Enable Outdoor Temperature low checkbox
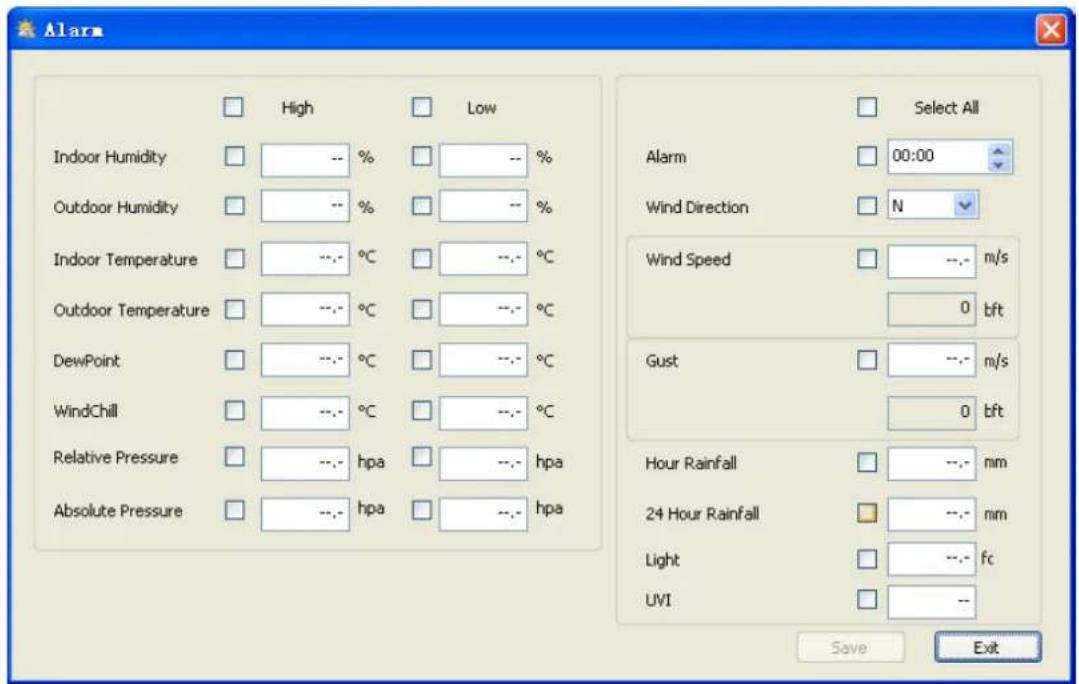This screenshot has width=1079, height=684. (x=422, y=309)
